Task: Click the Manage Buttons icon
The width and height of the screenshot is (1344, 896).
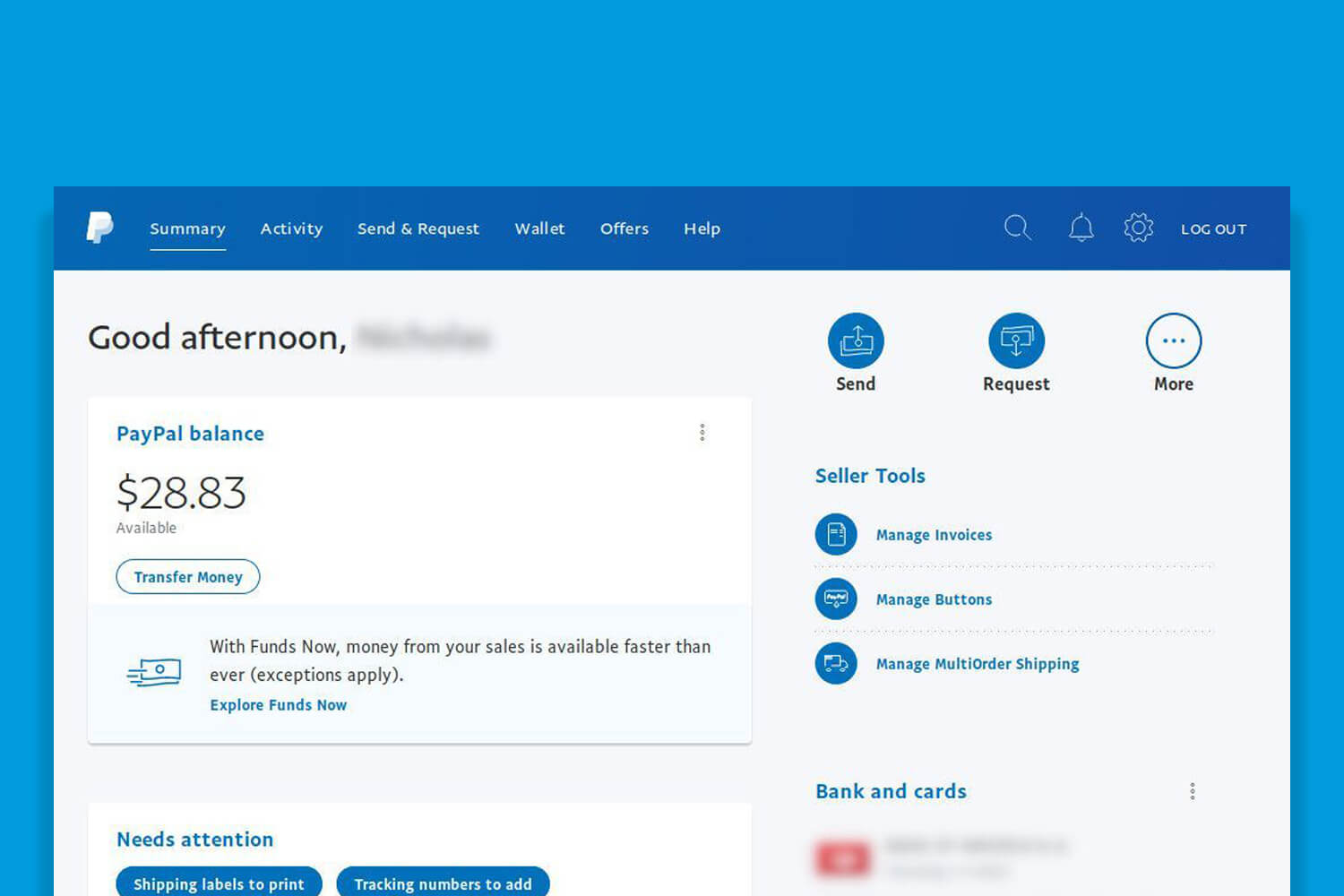Action: tap(836, 599)
